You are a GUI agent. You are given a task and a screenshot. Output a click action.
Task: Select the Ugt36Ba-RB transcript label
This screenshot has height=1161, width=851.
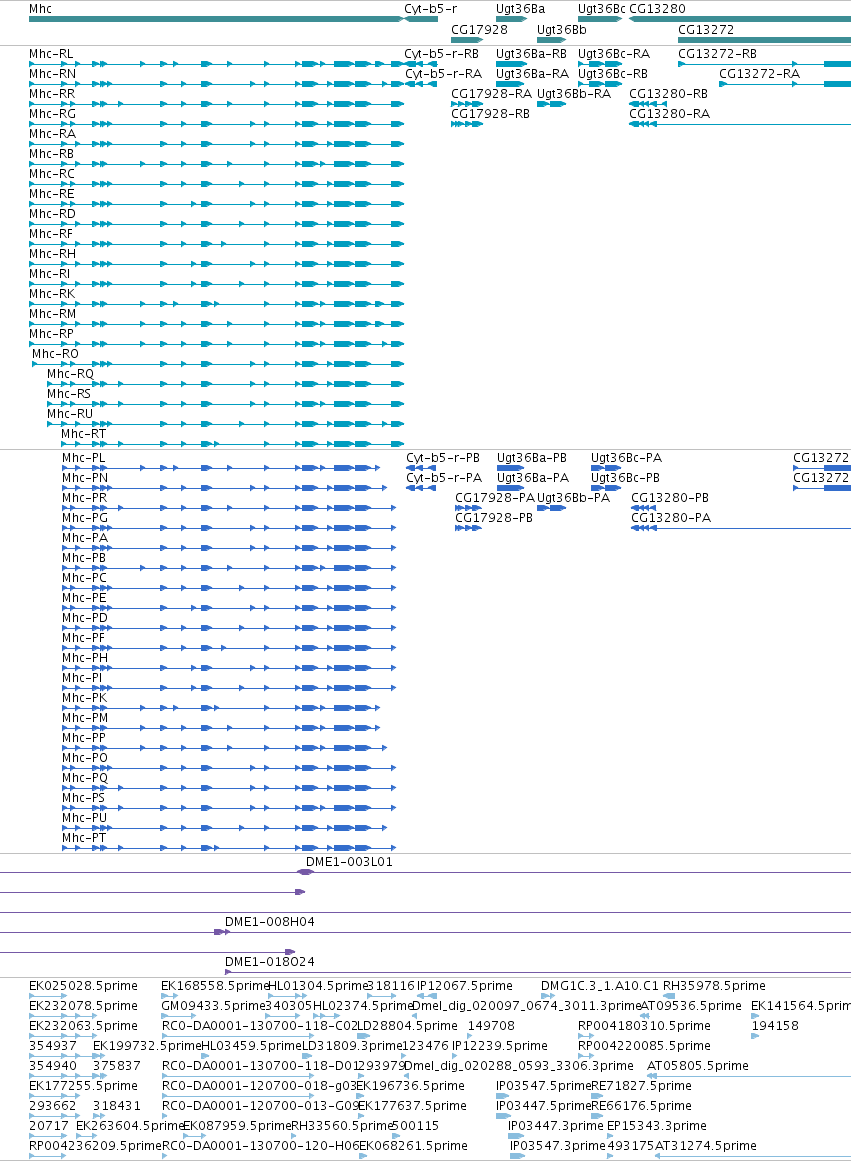[532, 54]
